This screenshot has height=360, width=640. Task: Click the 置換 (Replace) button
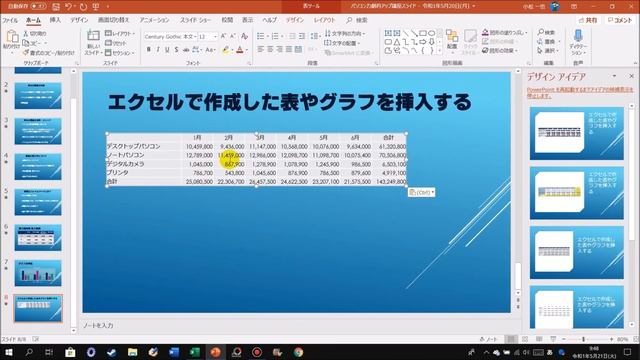pyautogui.click(x=548, y=42)
